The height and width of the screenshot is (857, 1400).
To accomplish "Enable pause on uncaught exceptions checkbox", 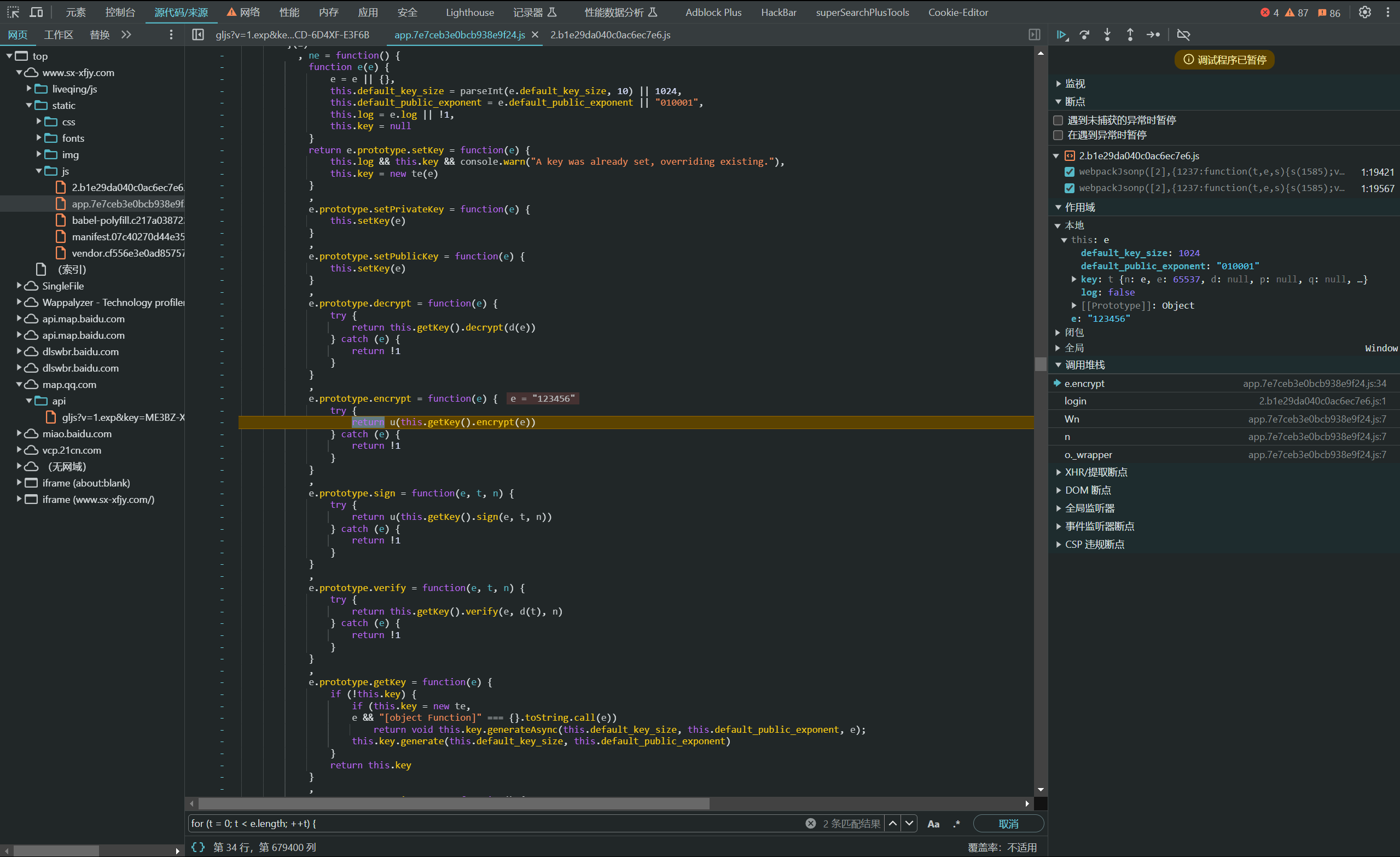I will (x=1058, y=120).
